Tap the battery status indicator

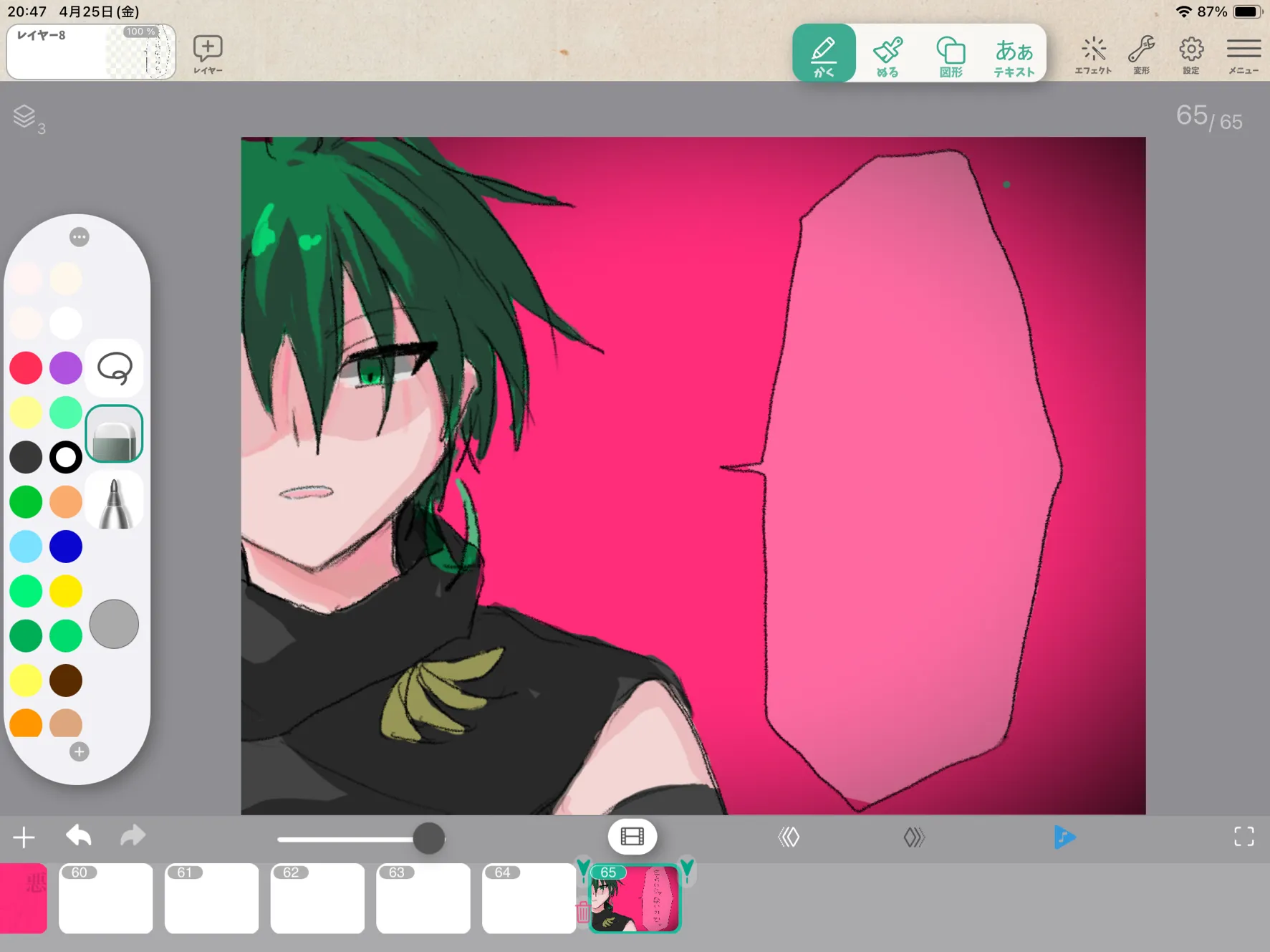tap(1246, 11)
